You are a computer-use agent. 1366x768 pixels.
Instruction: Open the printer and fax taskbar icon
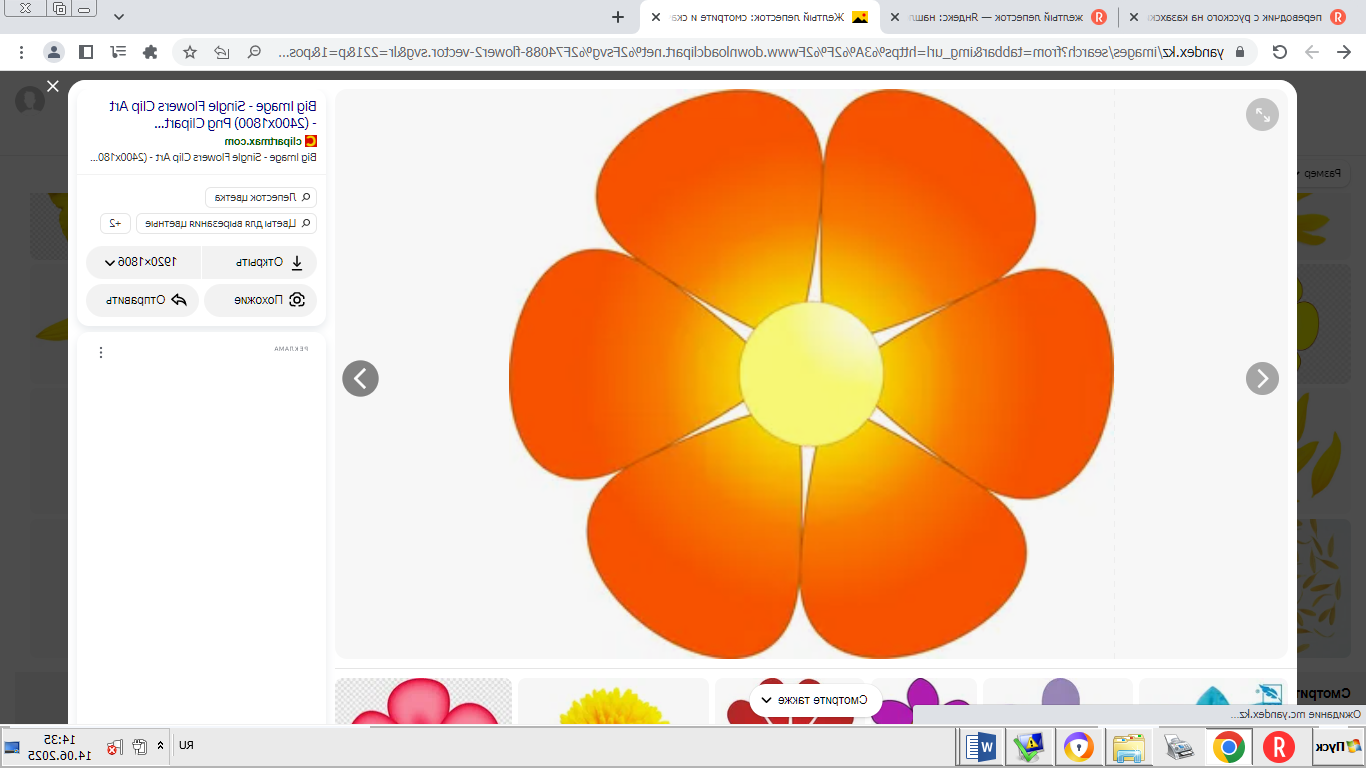(1178, 747)
